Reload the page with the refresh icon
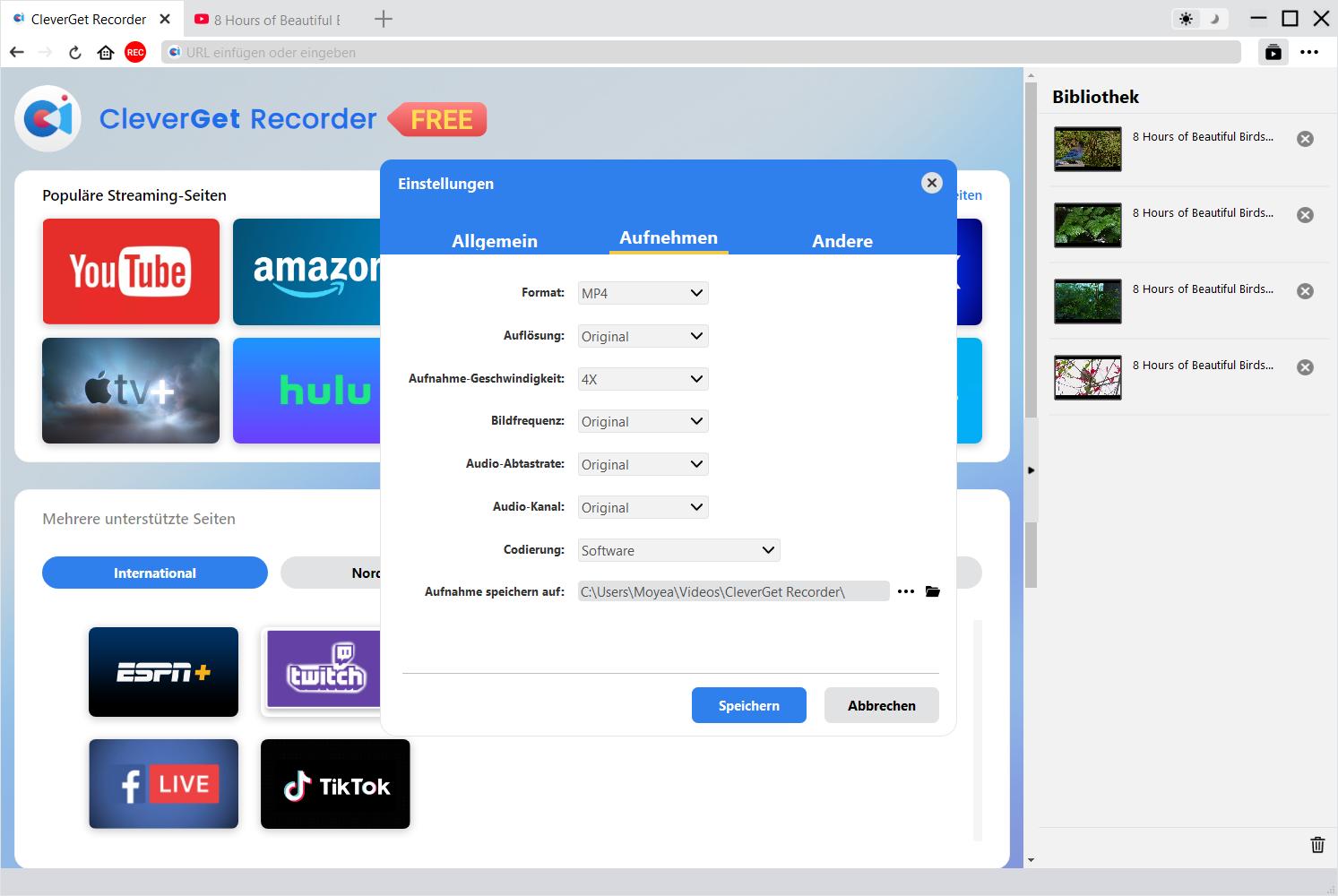The width and height of the screenshot is (1338, 896). (75, 52)
